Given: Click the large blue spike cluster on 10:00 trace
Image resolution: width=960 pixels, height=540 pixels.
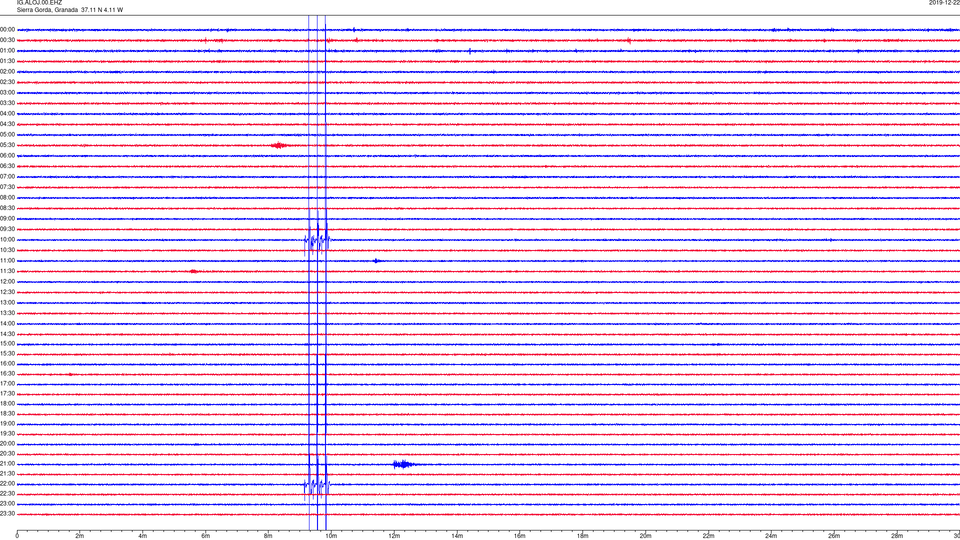Looking at the screenshot, I should point(317,240).
